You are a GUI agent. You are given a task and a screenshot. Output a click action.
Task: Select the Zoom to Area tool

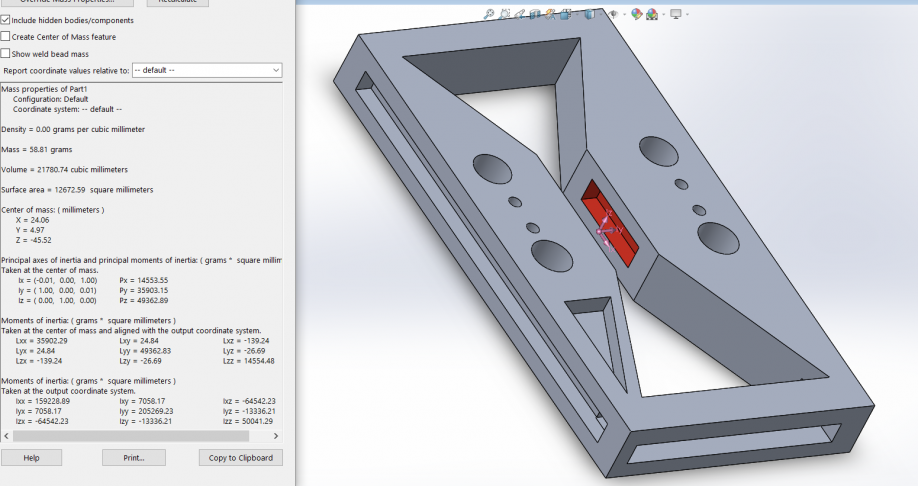[x=504, y=14]
